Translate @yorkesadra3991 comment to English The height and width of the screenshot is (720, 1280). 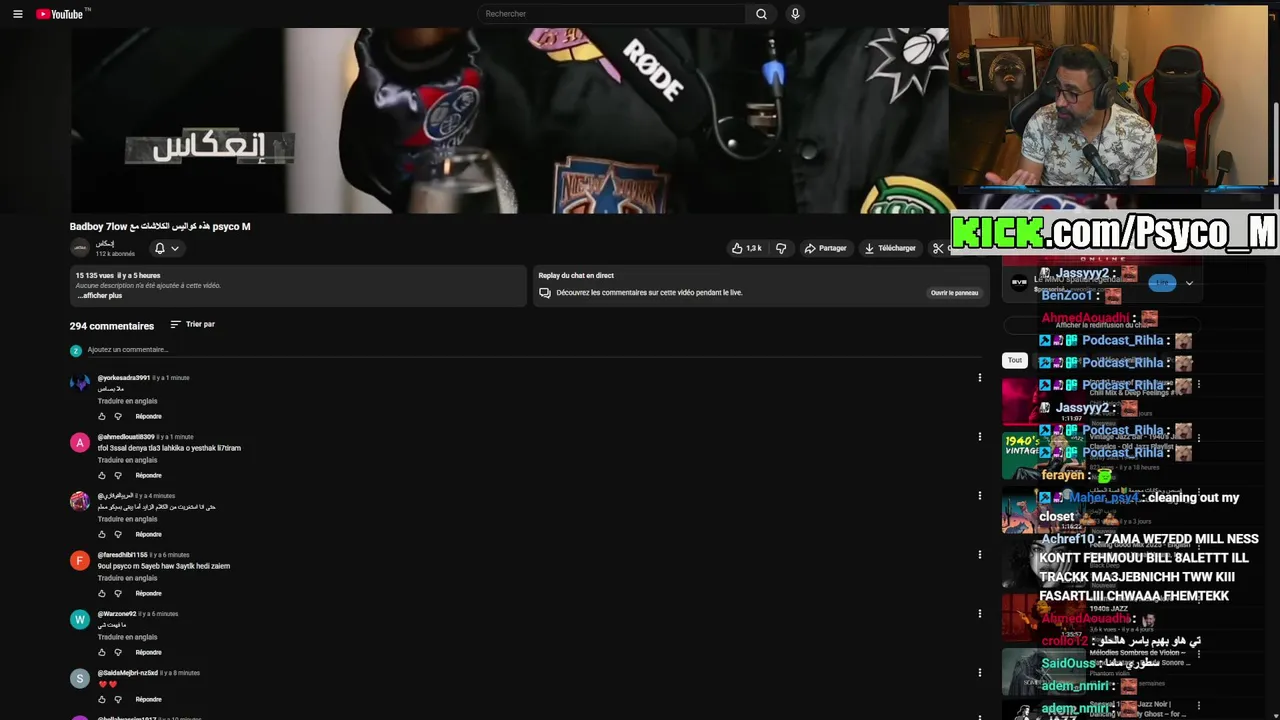[128, 401]
